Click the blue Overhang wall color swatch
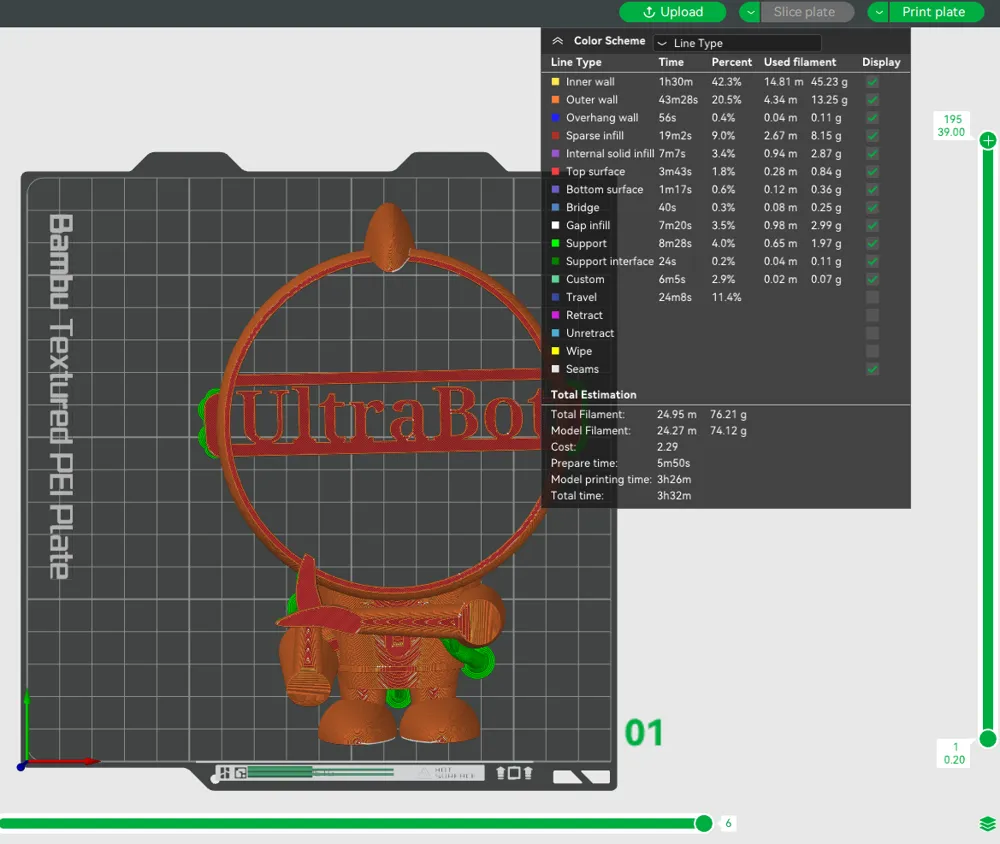 click(x=555, y=118)
